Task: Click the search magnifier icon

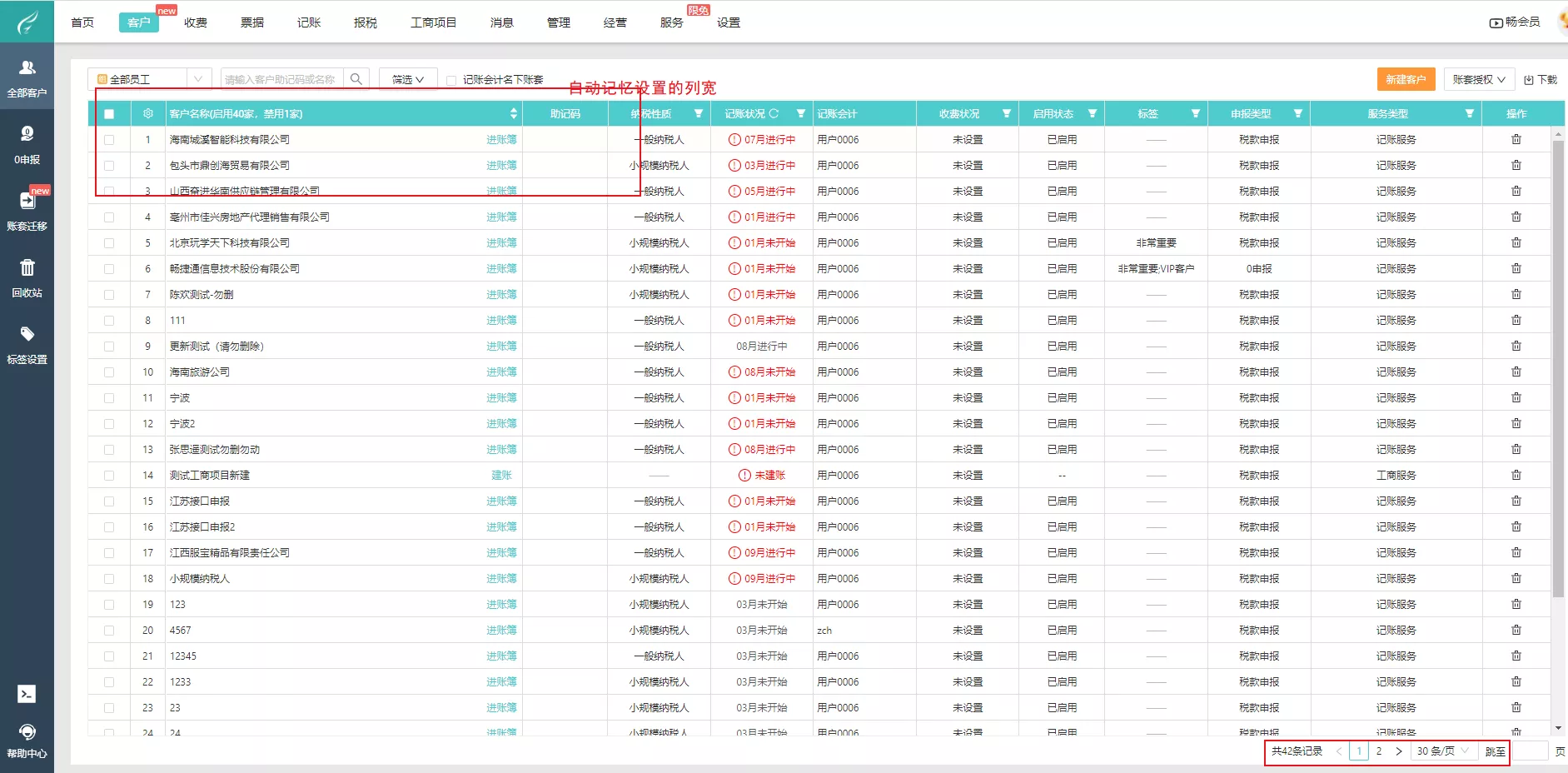Action: point(356,79)
